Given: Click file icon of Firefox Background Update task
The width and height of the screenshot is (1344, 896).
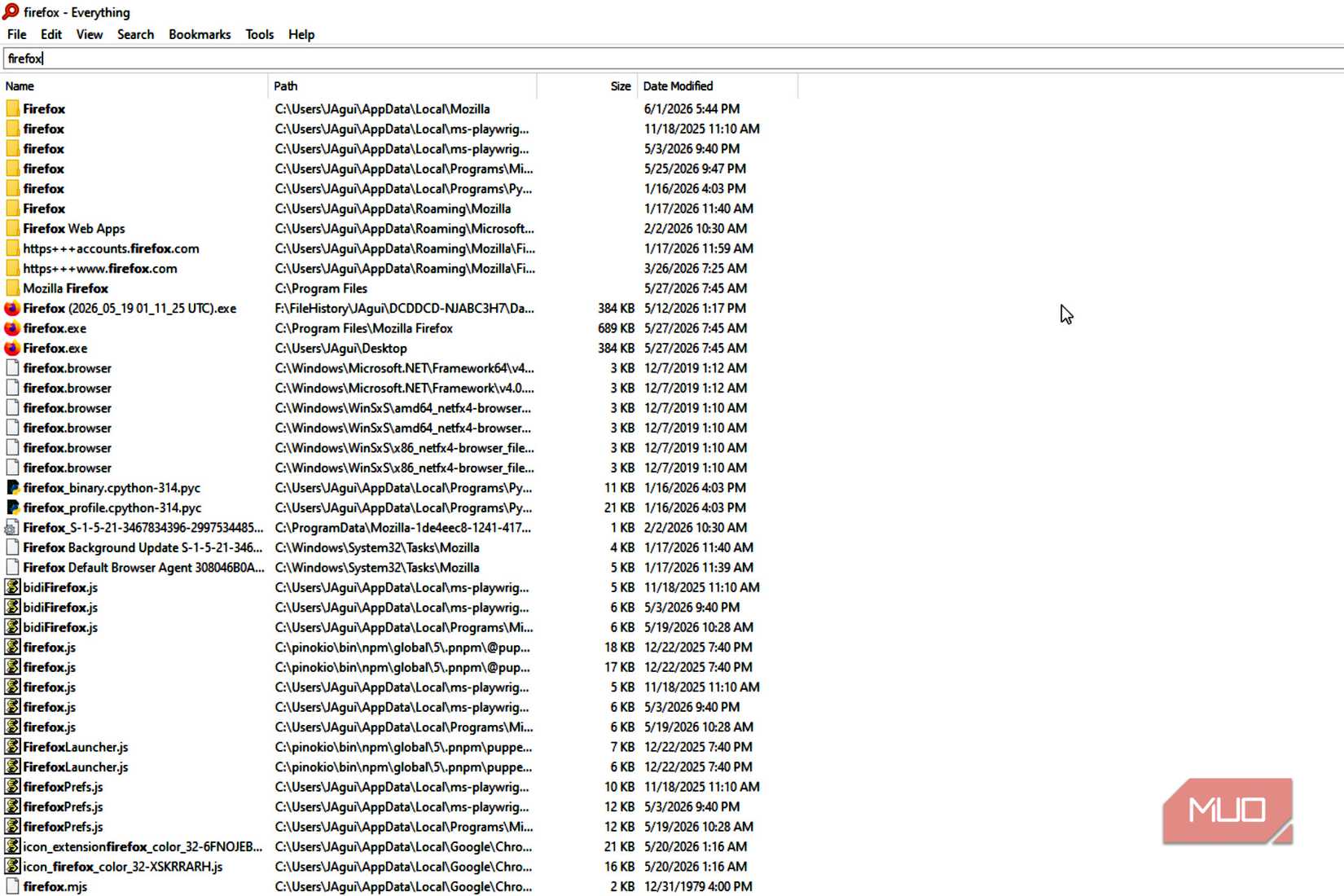Looking at the screenshot, I should click(12, 547).
